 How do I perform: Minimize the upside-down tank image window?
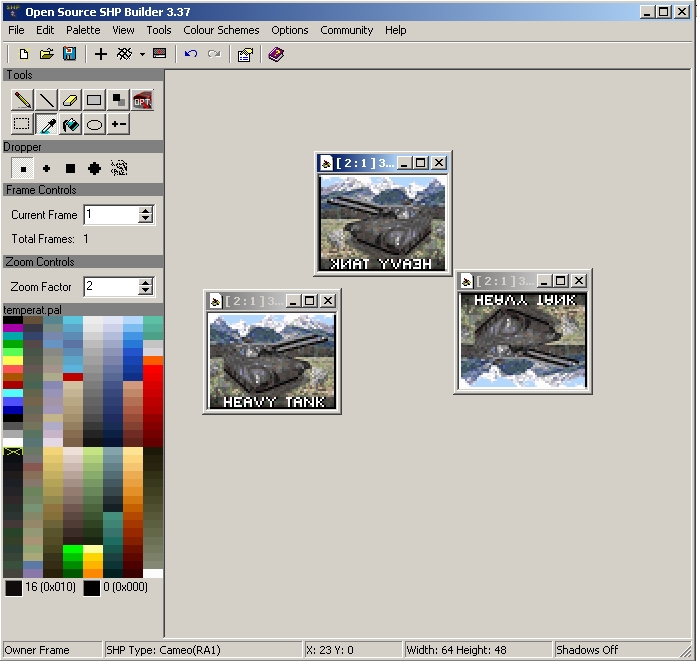click(544, 281)
